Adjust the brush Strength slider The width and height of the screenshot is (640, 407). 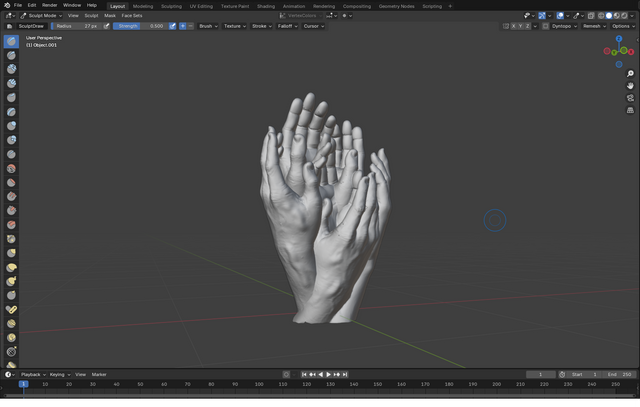pos(142,26)
